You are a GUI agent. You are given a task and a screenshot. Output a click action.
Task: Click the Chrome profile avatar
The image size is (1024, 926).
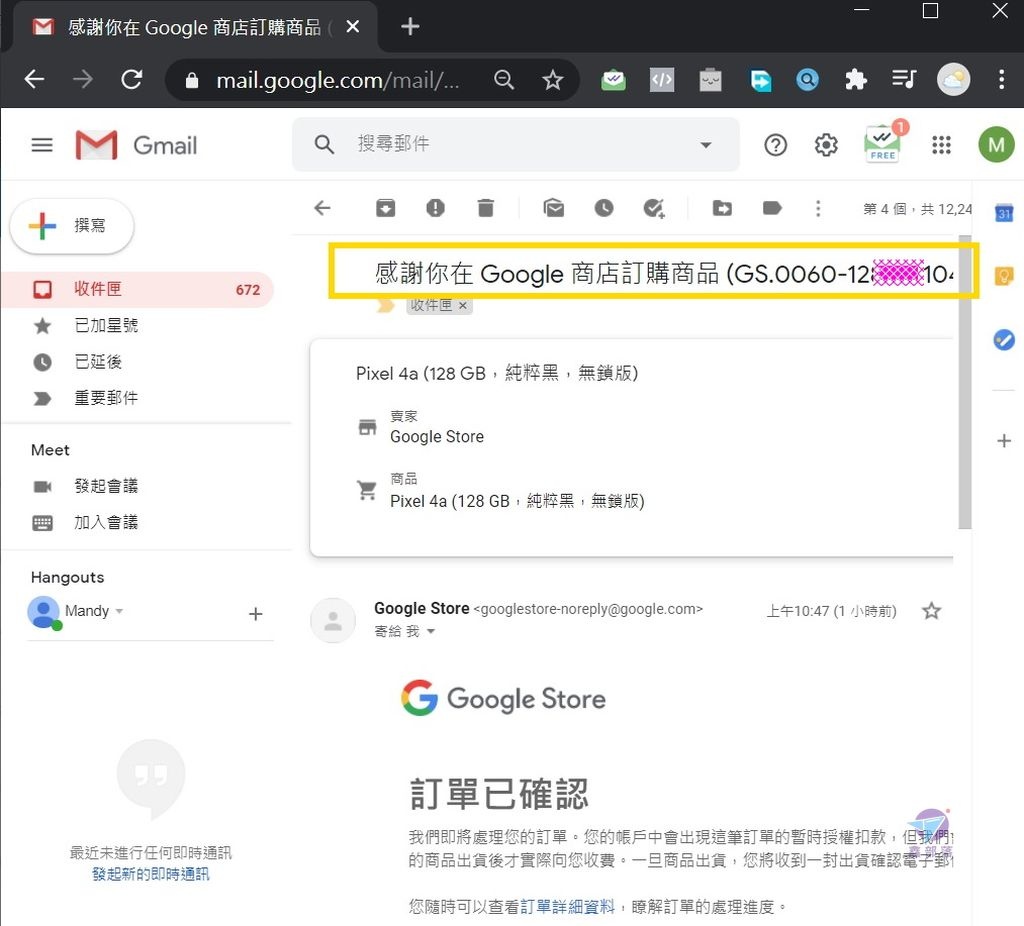coord(953,80)
